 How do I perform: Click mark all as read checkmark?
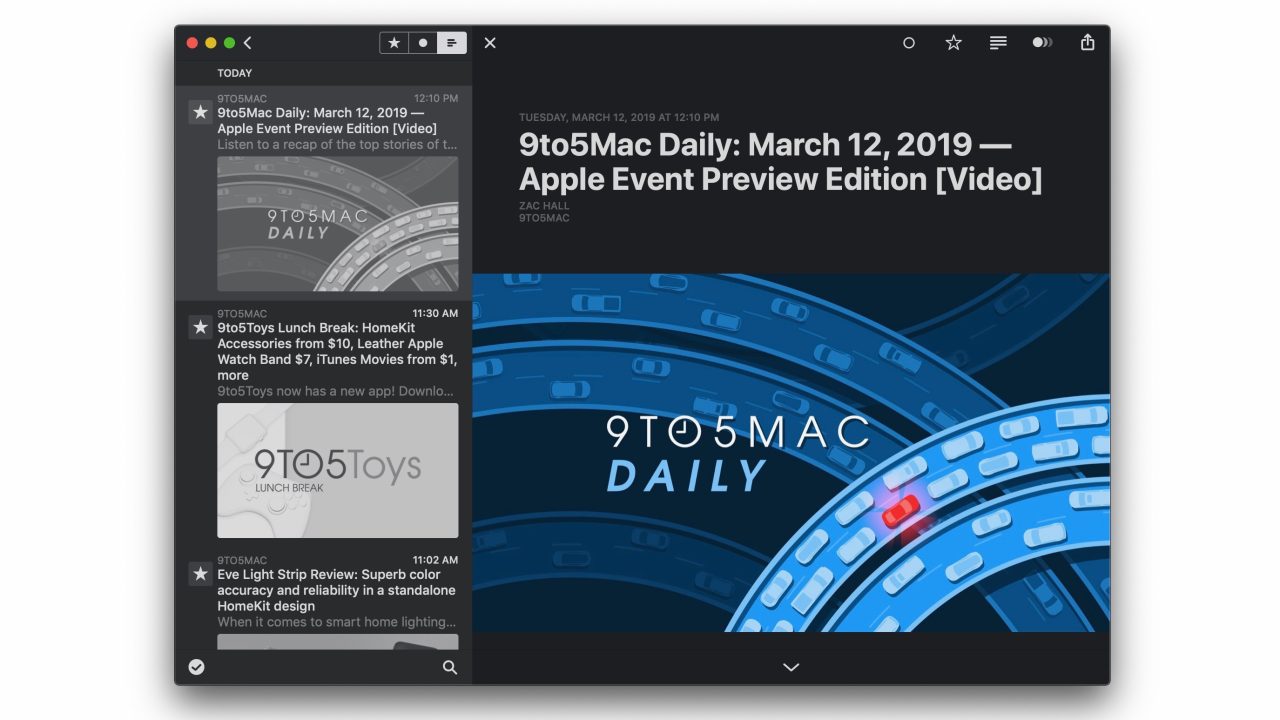pyautogui.click(x=197, y=667)
